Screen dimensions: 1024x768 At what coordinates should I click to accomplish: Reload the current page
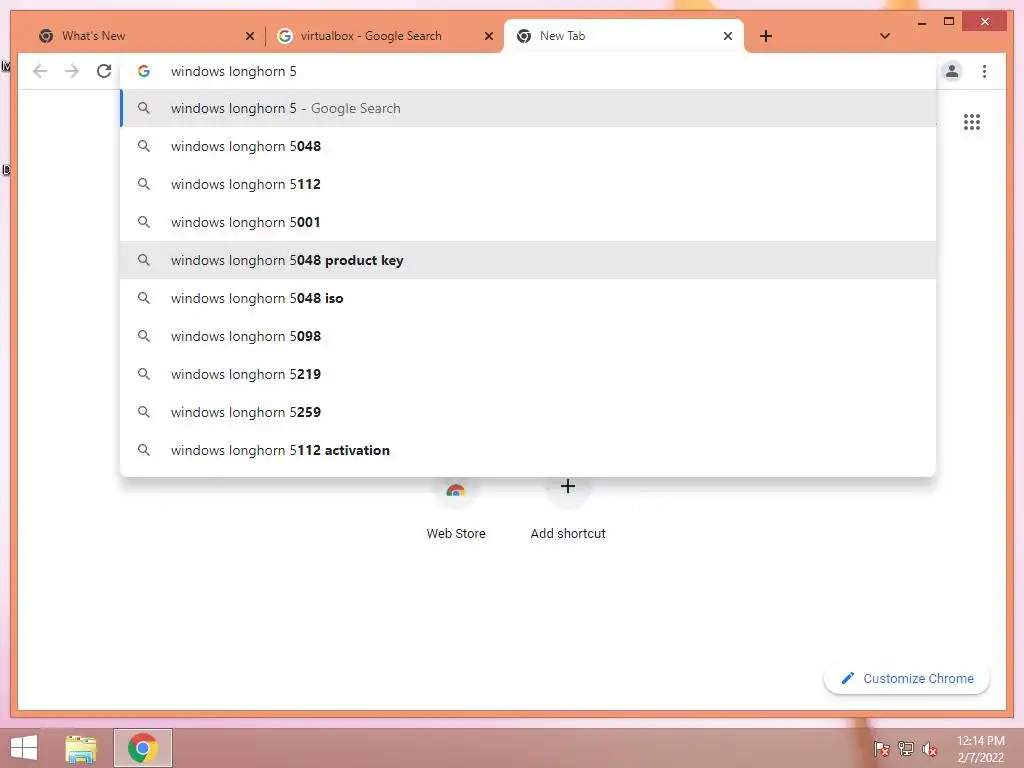tap(104, 71)
